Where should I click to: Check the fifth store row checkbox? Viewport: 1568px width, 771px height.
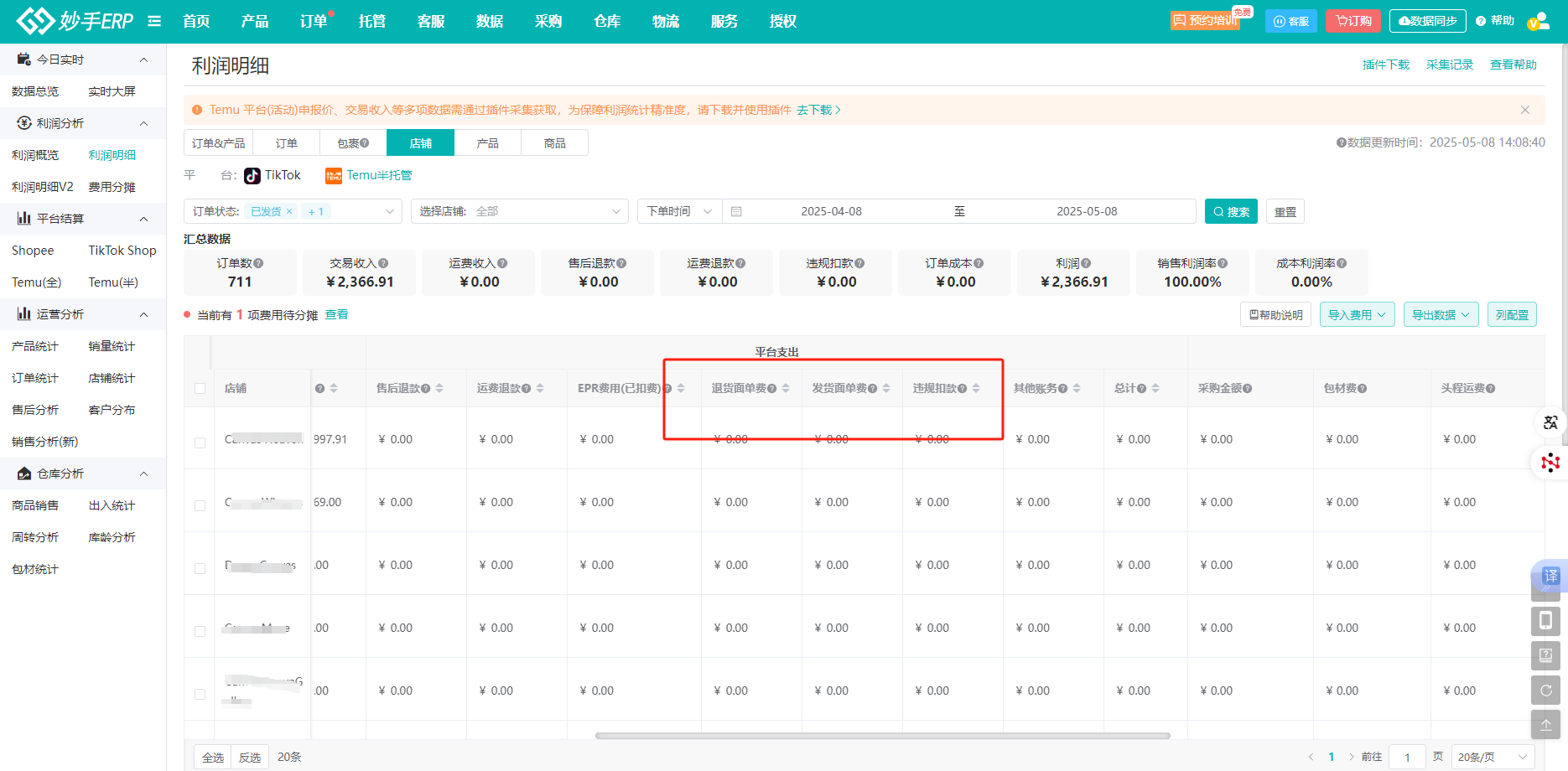pyautogui.click(x=200, y=694)
